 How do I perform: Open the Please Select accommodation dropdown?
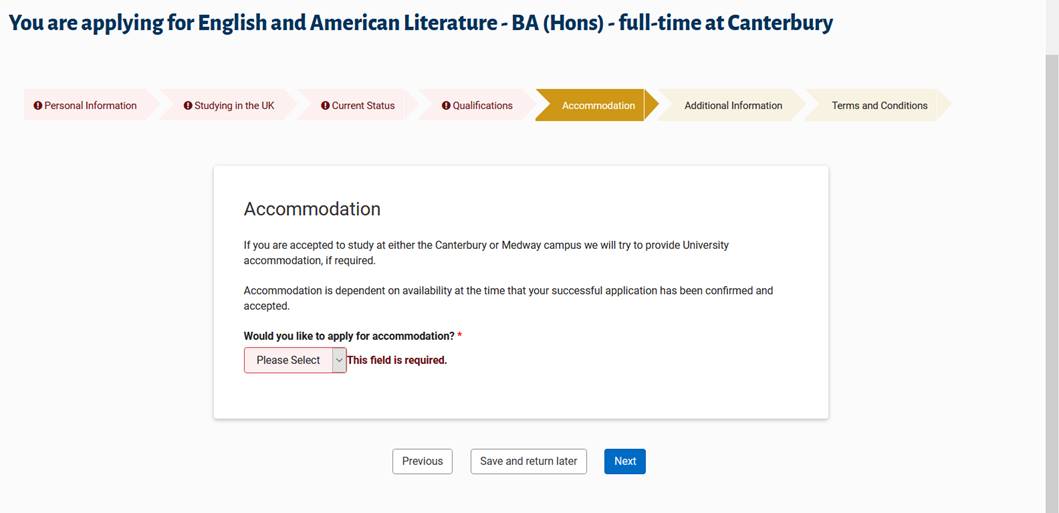point(288,360)
